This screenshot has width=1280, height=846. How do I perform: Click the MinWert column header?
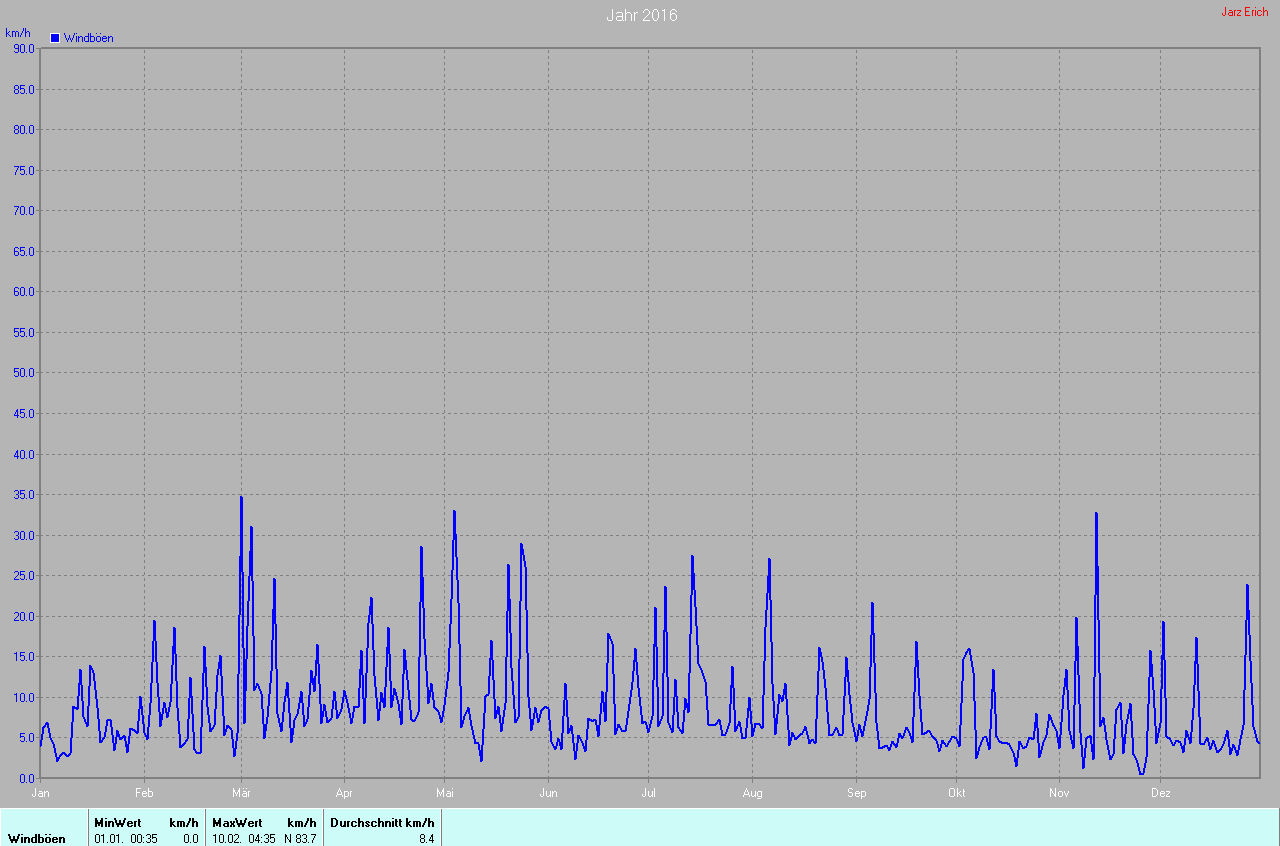point(118,823)
